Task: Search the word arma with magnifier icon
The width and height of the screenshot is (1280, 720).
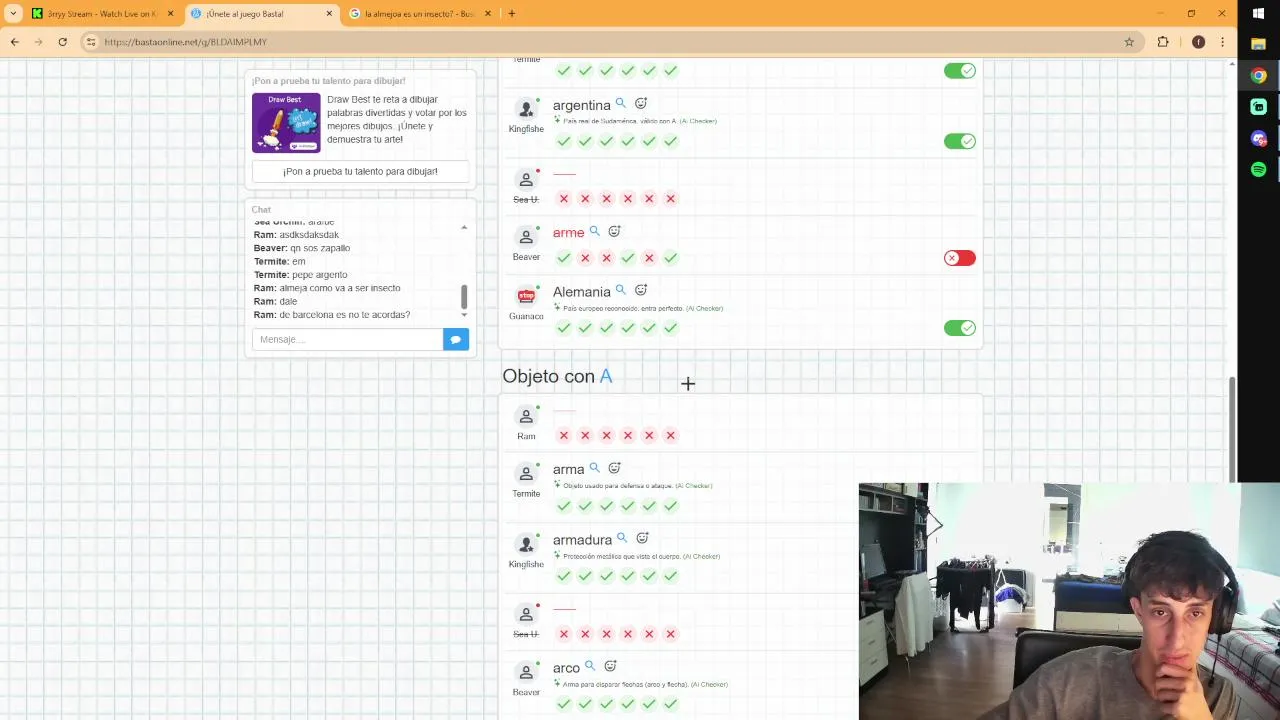Action: [x=594, y=468]
